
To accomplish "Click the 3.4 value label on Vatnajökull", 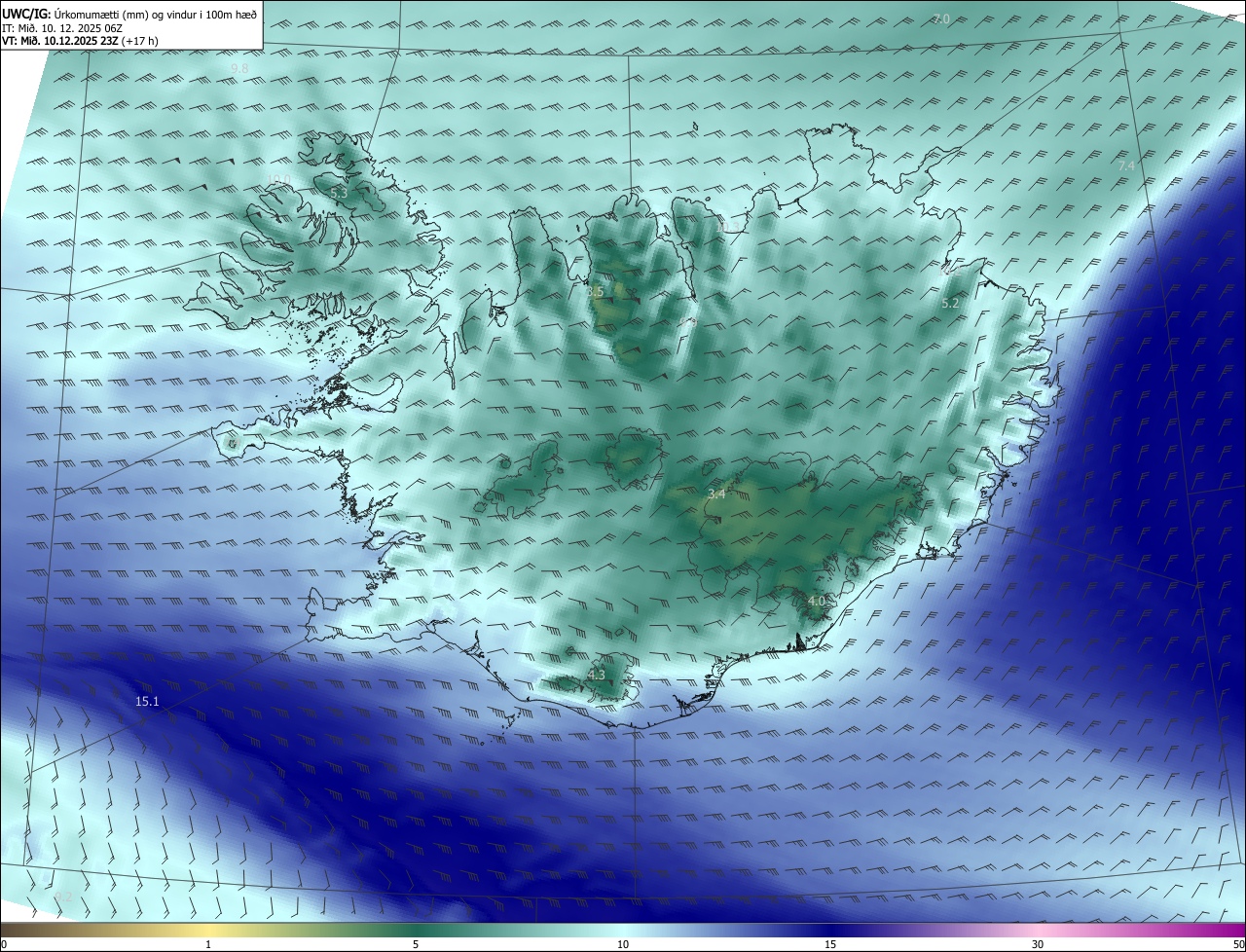I will point(716,494).
